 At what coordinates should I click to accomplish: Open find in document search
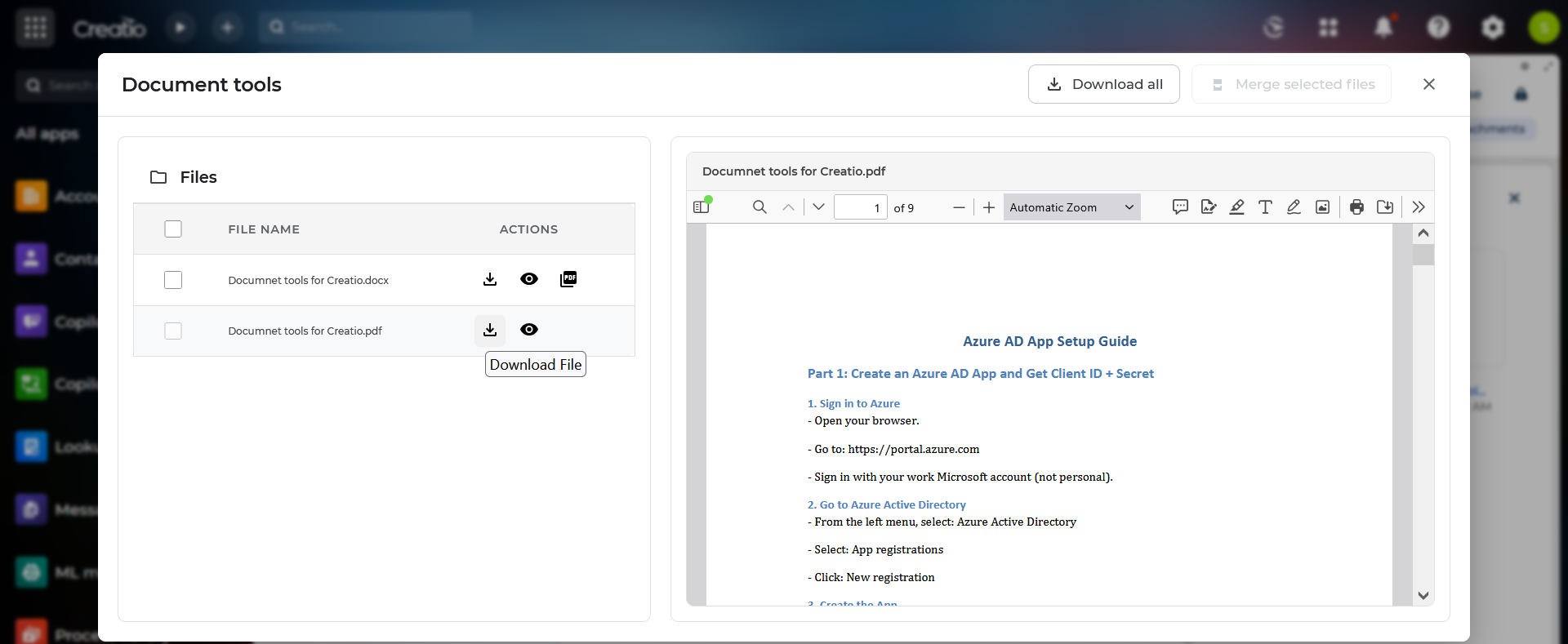(759, 207)
